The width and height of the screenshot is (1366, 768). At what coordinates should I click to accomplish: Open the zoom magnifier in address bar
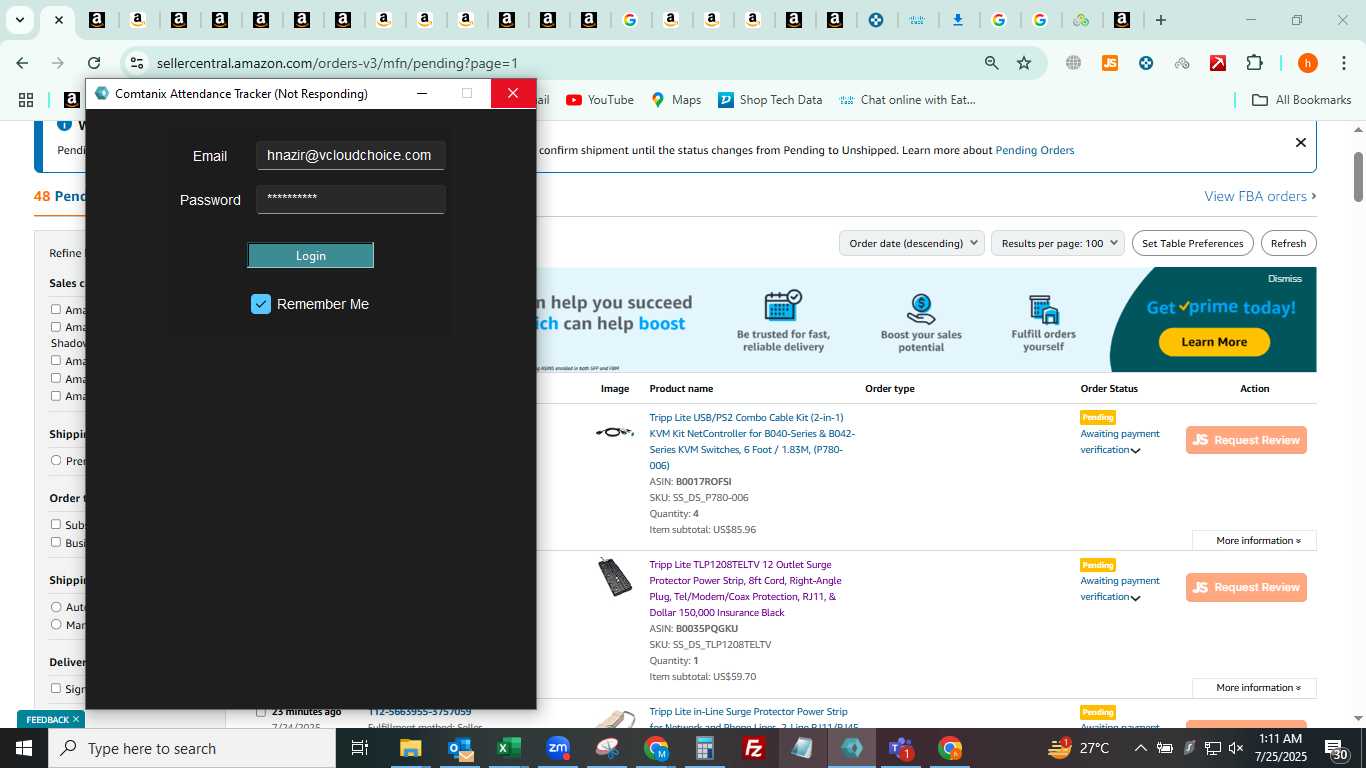(991, 63)
